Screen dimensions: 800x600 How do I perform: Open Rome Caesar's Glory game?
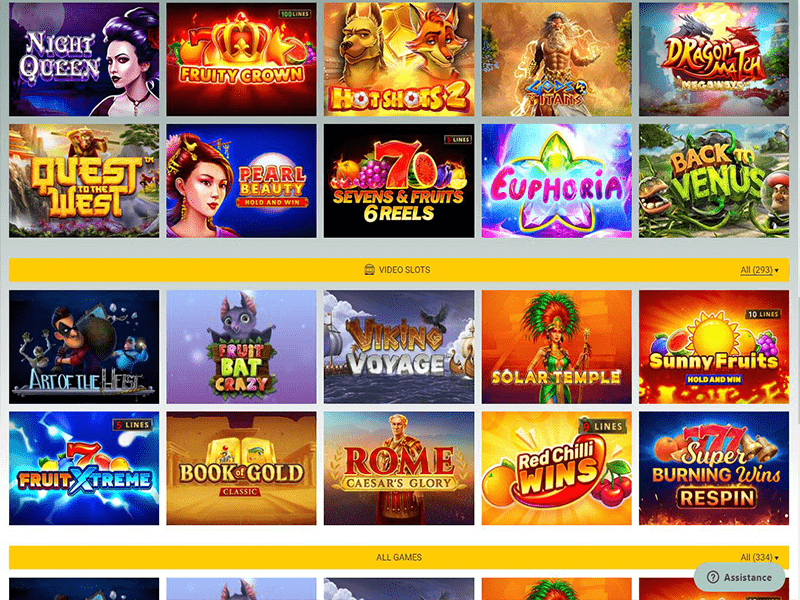click(399, 468)
